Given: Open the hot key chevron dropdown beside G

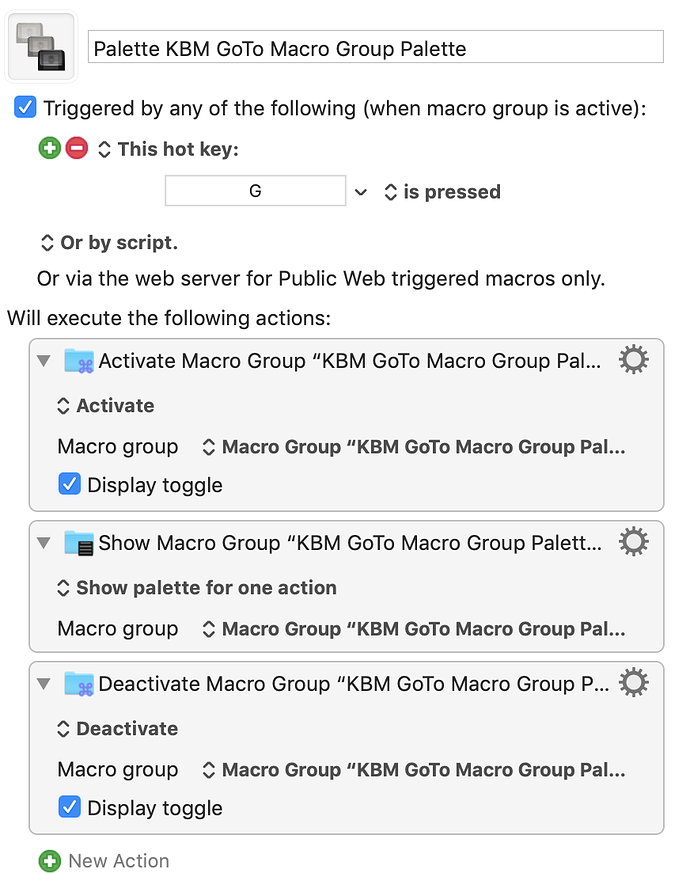Looking at the screenshot, I should click(x=361, y=192).
